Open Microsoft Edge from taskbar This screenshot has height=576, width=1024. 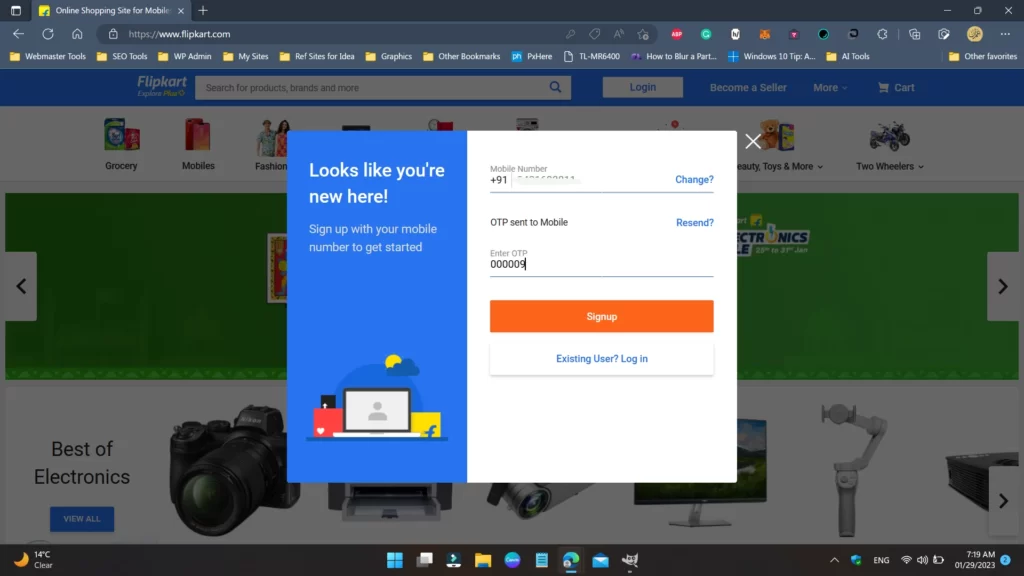(571, 560)
